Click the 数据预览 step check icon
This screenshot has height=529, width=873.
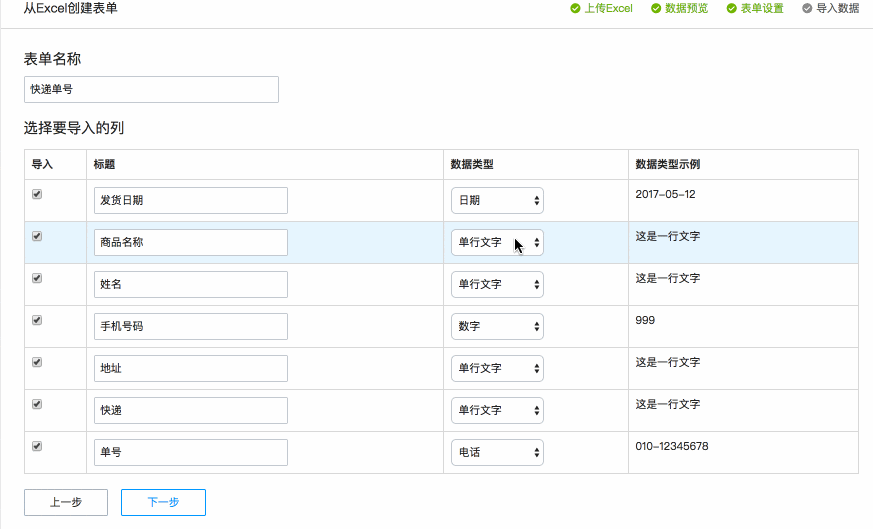[x=656, y=9]
